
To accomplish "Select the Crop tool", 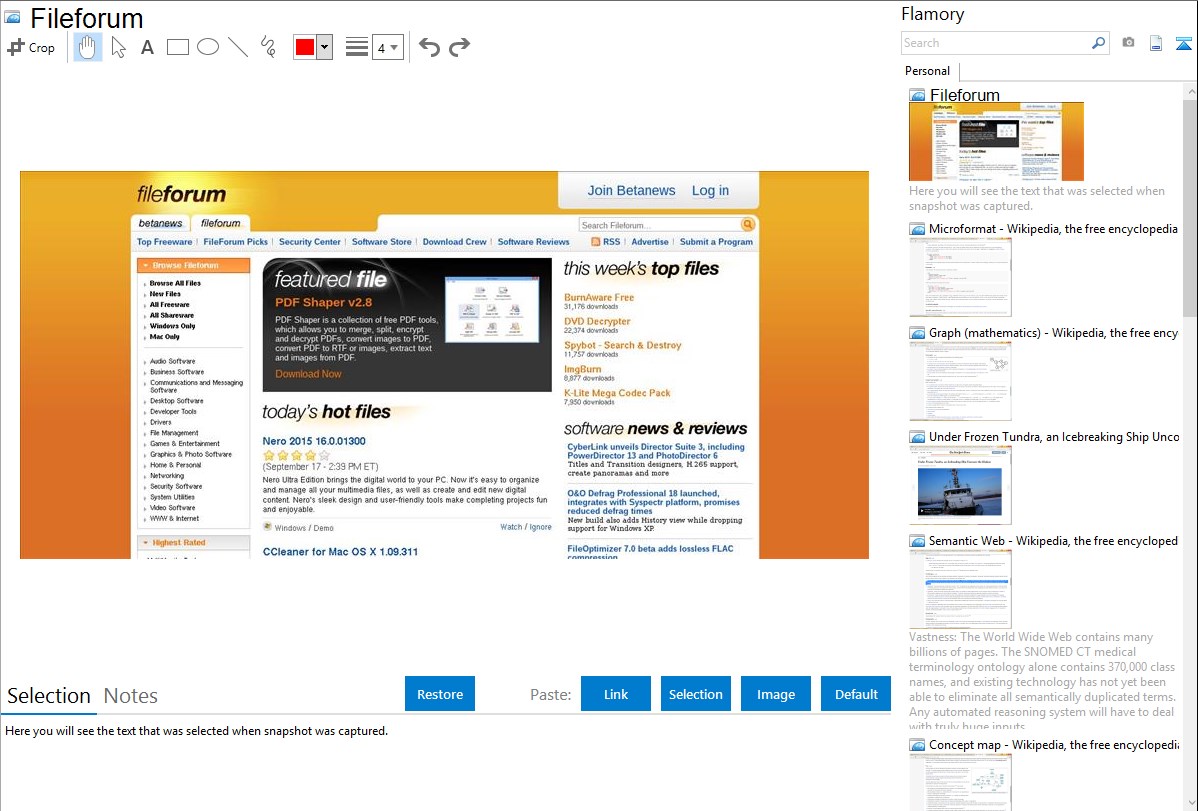I will [31, 47].
